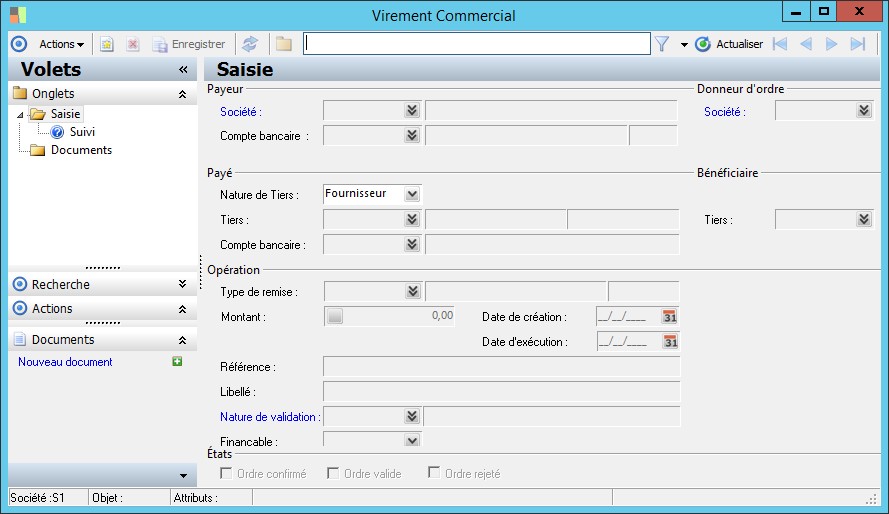Click the toolbar refresh arrows icon

(x=250, y=44)
